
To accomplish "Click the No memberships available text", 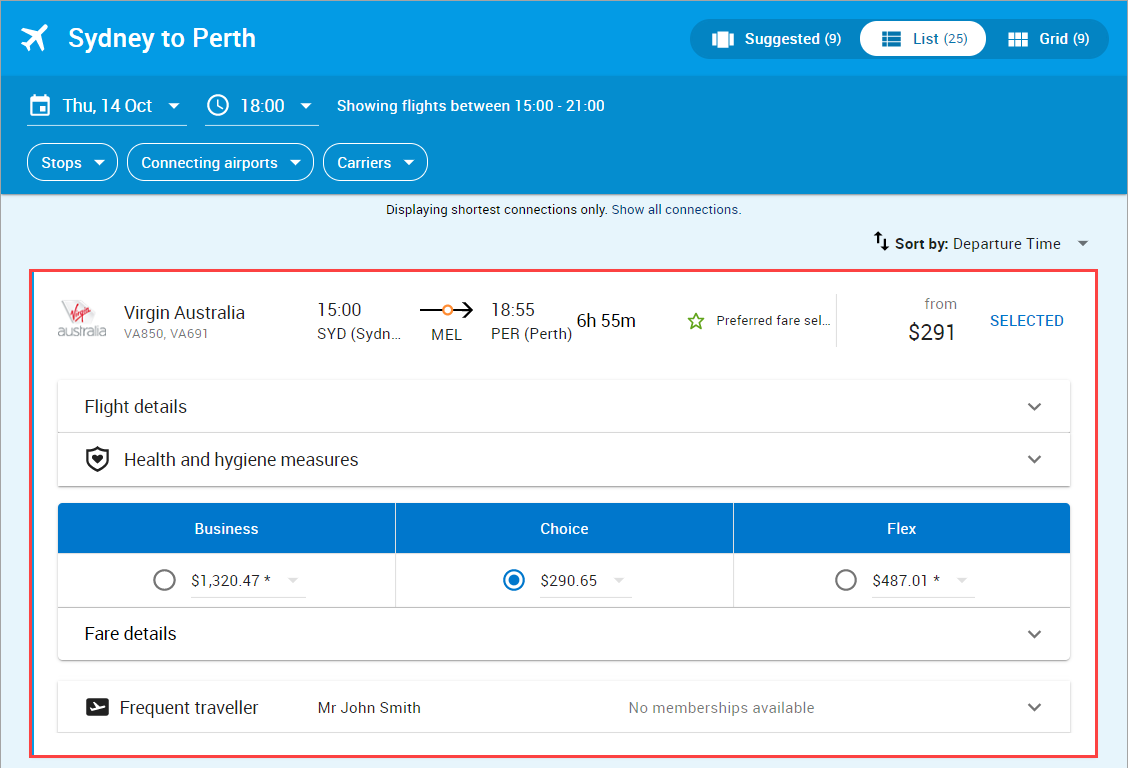I will pos(721,708).
